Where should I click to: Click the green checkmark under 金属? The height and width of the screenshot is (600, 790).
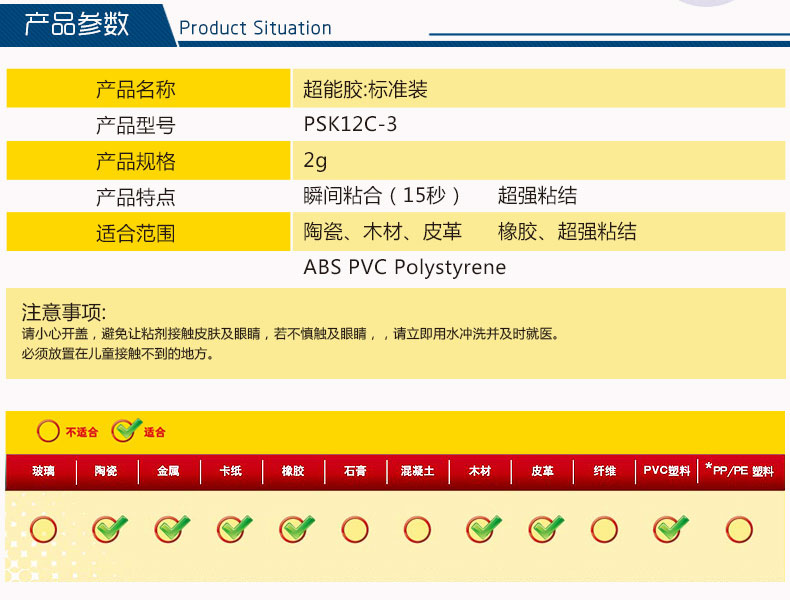click(172, 528)
